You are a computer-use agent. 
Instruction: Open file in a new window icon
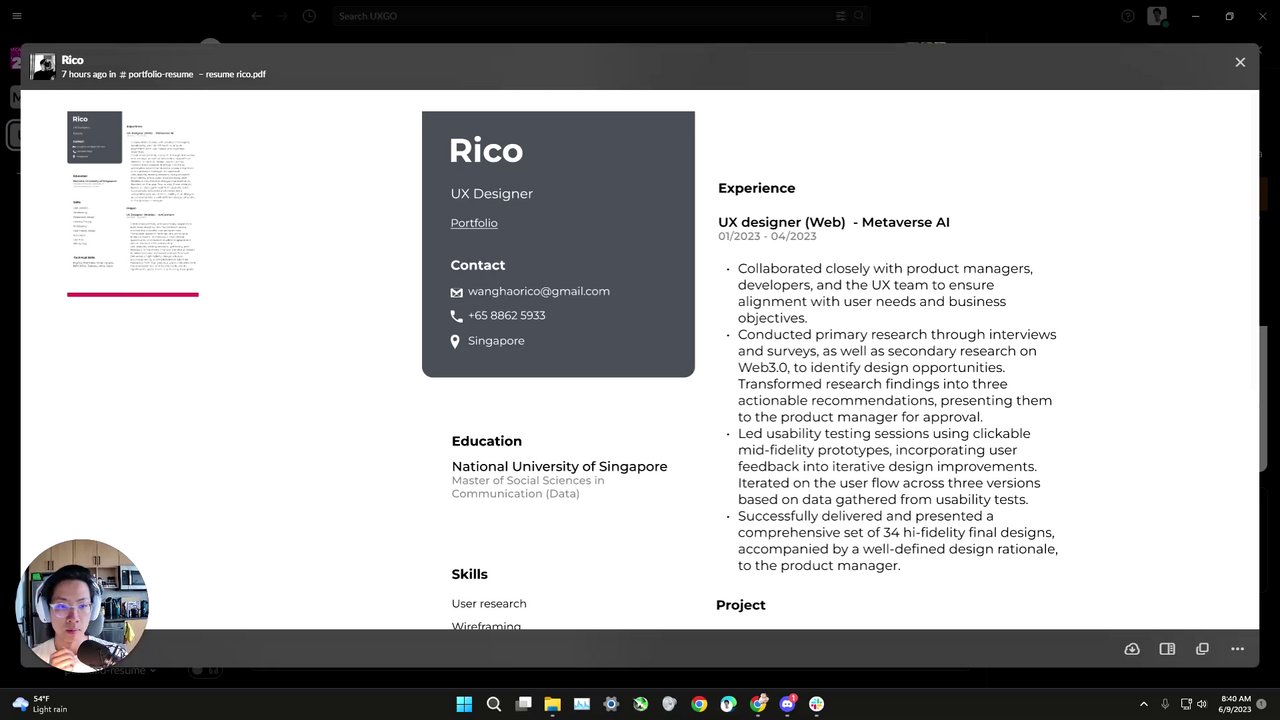pyautogui.click(x=1202, y=649)
